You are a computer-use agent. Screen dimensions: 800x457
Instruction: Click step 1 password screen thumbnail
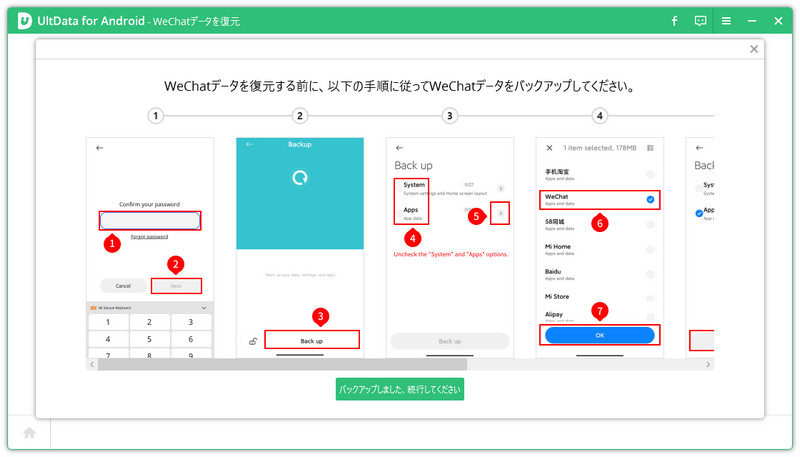[150, 247]
